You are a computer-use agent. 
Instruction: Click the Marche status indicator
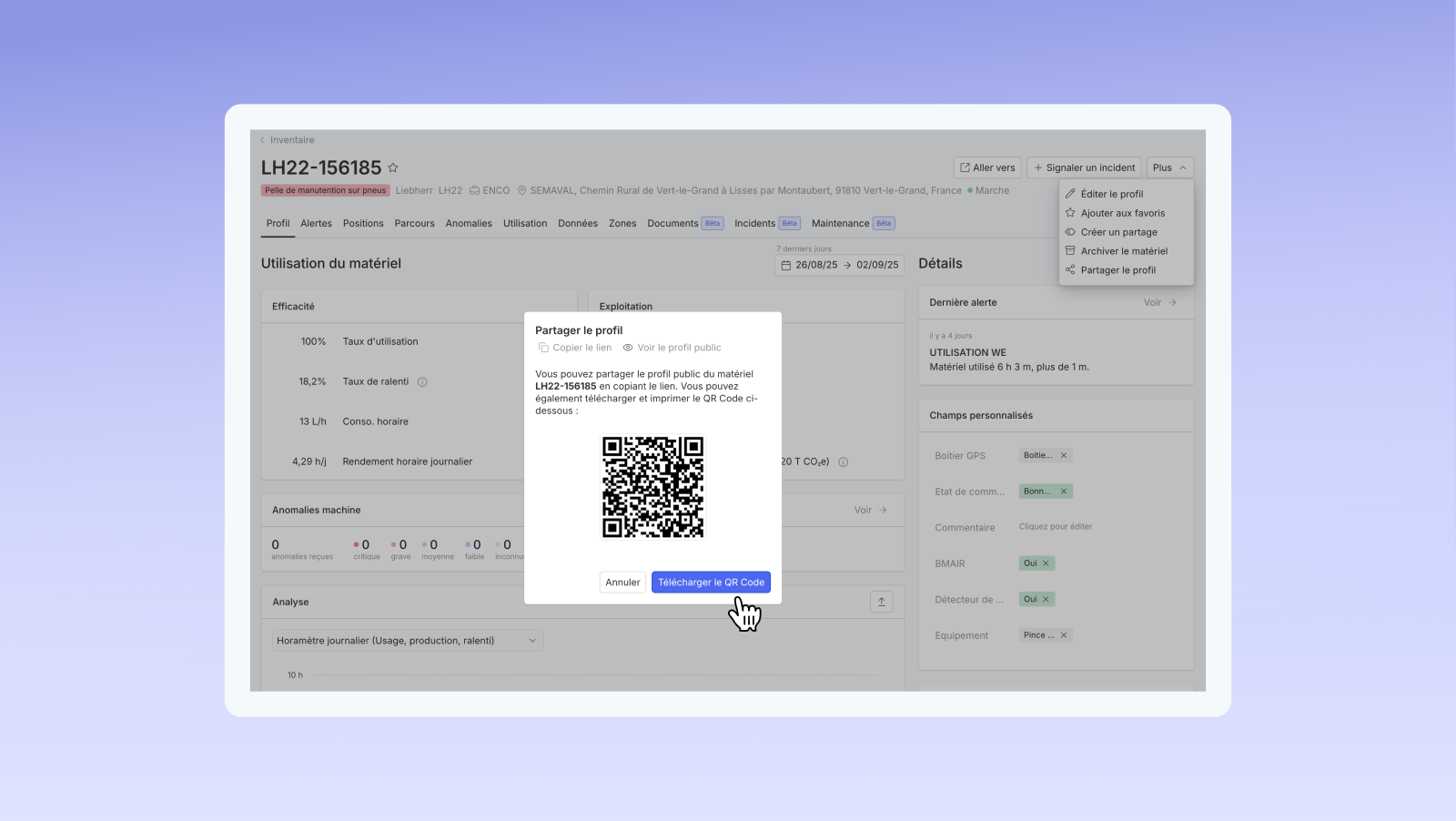(988, 191)
